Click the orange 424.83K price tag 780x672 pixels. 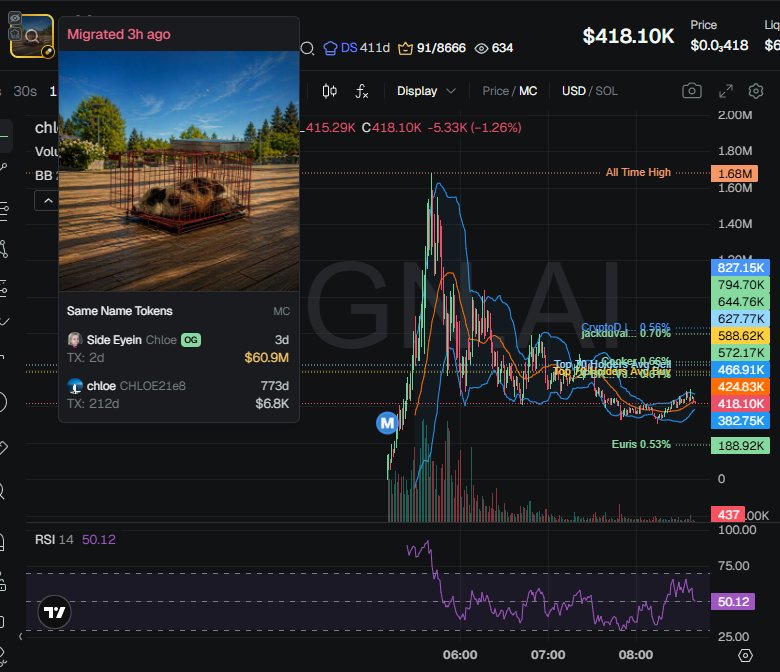coord(740,386)
